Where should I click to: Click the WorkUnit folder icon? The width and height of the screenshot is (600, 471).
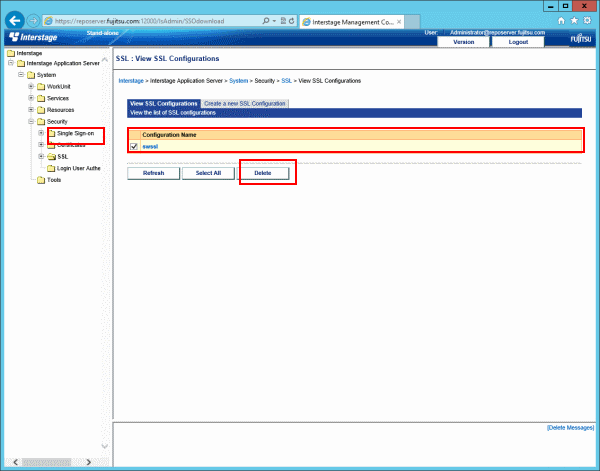(41, 87)
